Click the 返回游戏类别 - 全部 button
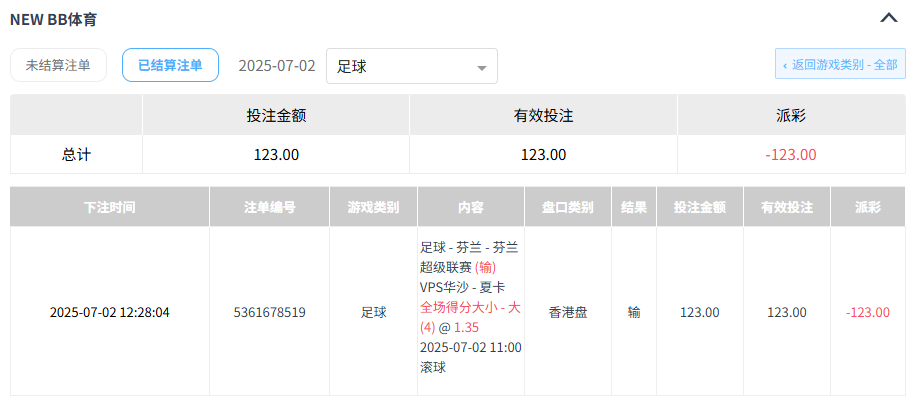 [840, 64]
